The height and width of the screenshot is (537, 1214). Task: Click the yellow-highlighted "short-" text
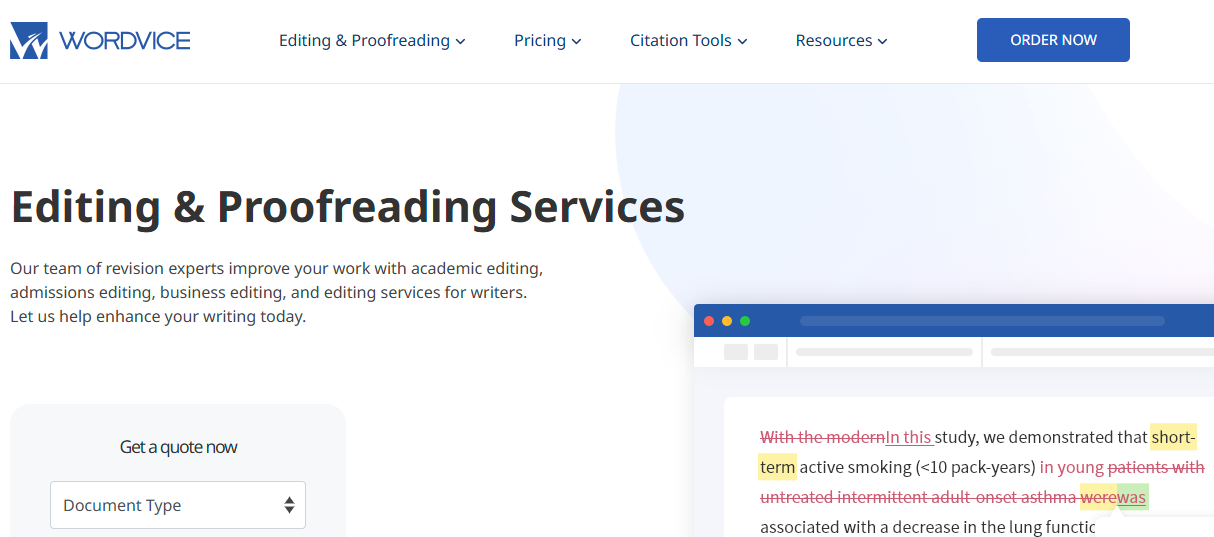1172,437
